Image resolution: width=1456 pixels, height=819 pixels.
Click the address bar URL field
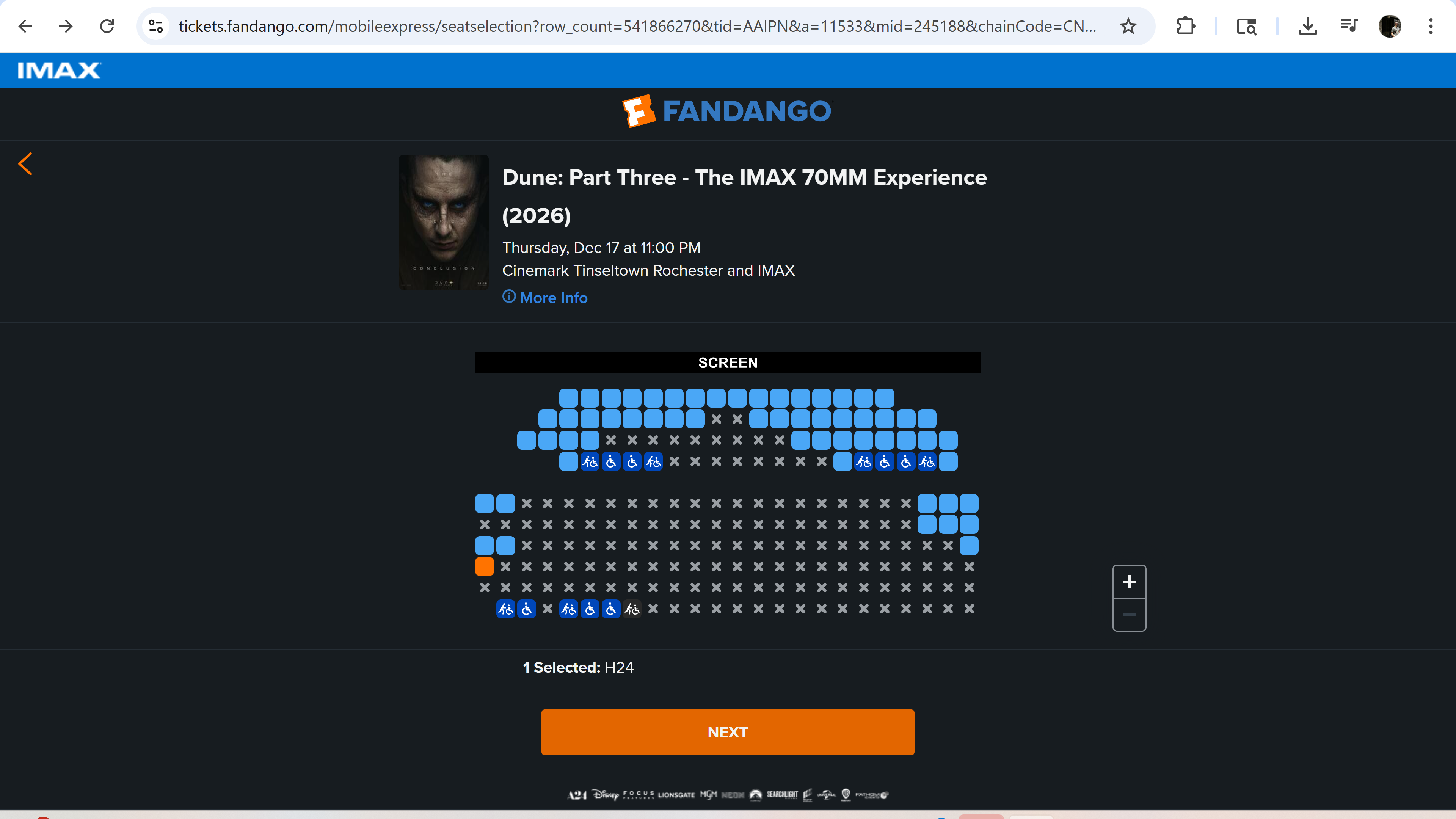(x=637, y=26)
